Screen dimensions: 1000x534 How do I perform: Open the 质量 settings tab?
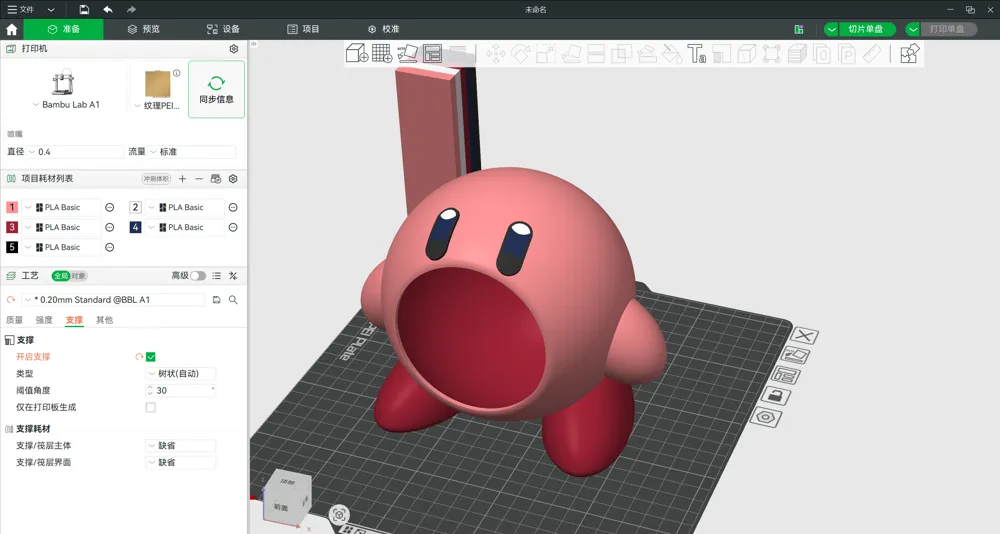point(14,320)
